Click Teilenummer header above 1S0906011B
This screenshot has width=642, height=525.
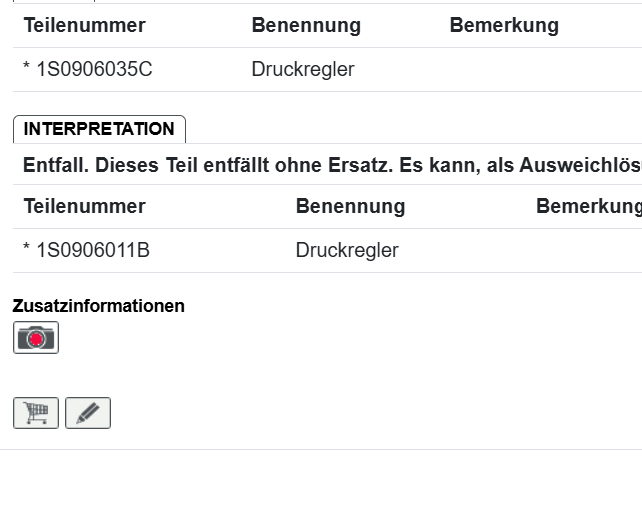tap(84, 207)
